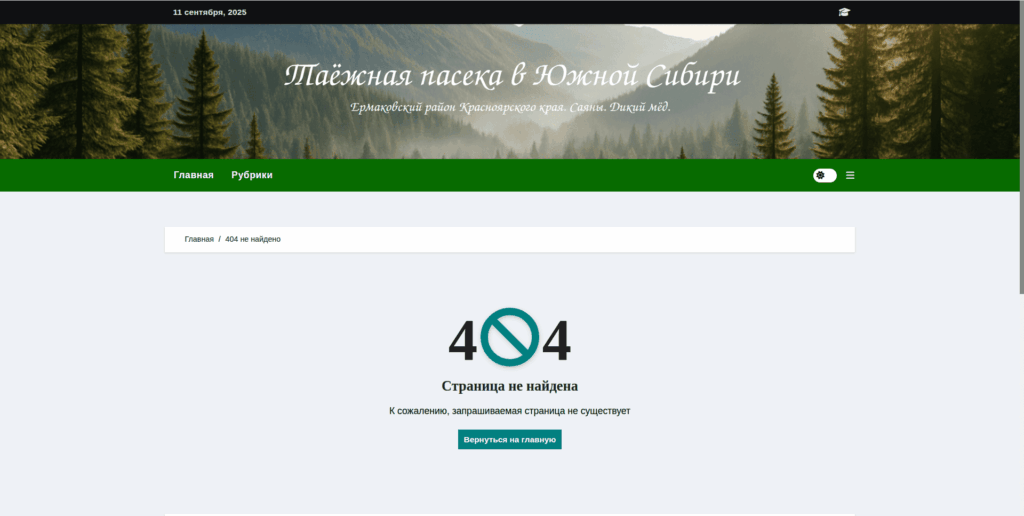Select Главная in the green navigation bar

(193, 175)
